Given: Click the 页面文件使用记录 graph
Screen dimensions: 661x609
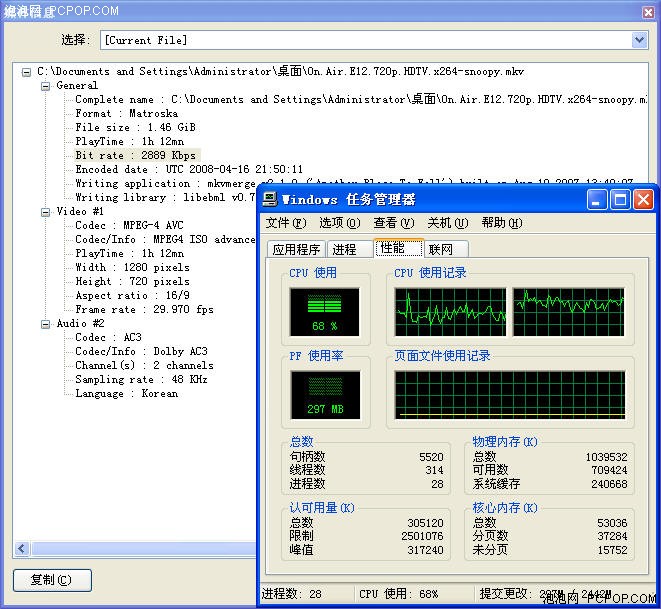Looking at the screenshot, I should click(x=510, y=395).
